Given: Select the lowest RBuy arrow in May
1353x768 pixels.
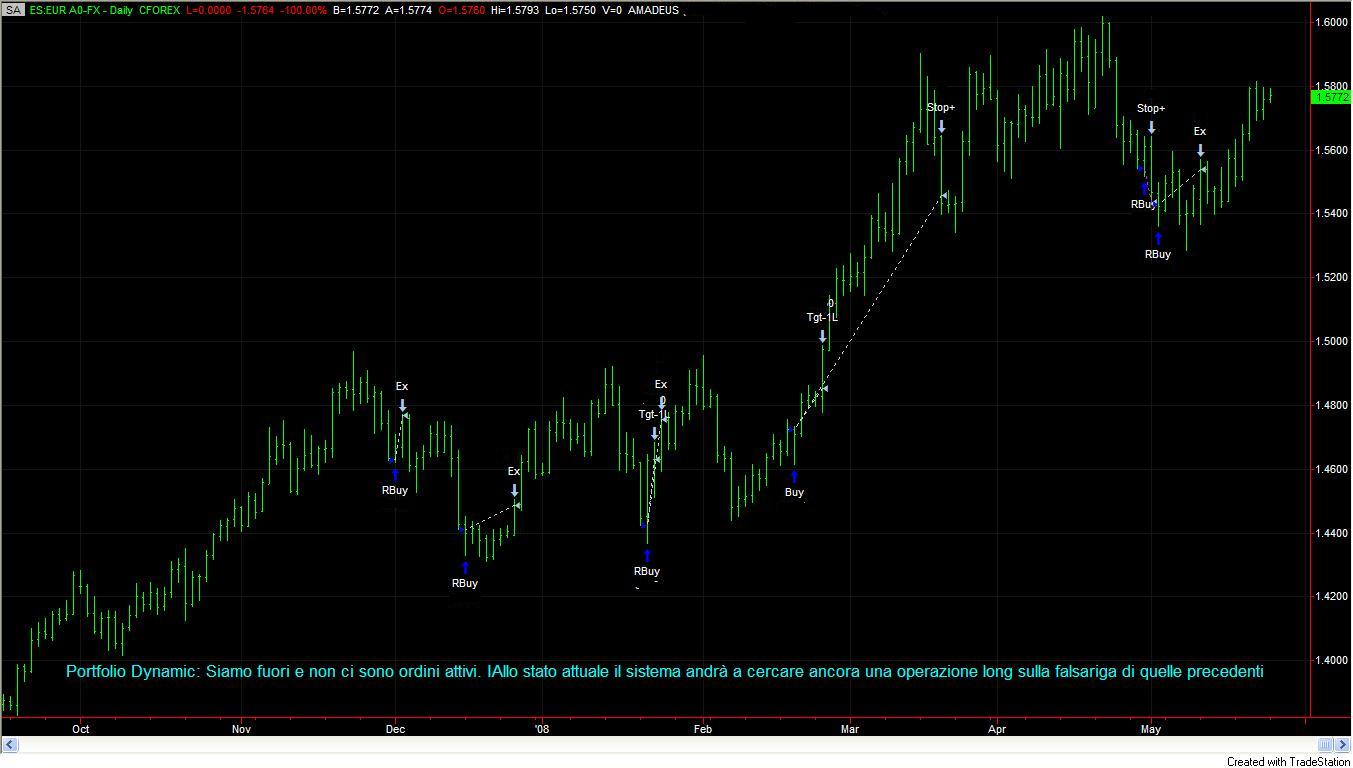Looking at the screenshot, I should point(1158,239).
